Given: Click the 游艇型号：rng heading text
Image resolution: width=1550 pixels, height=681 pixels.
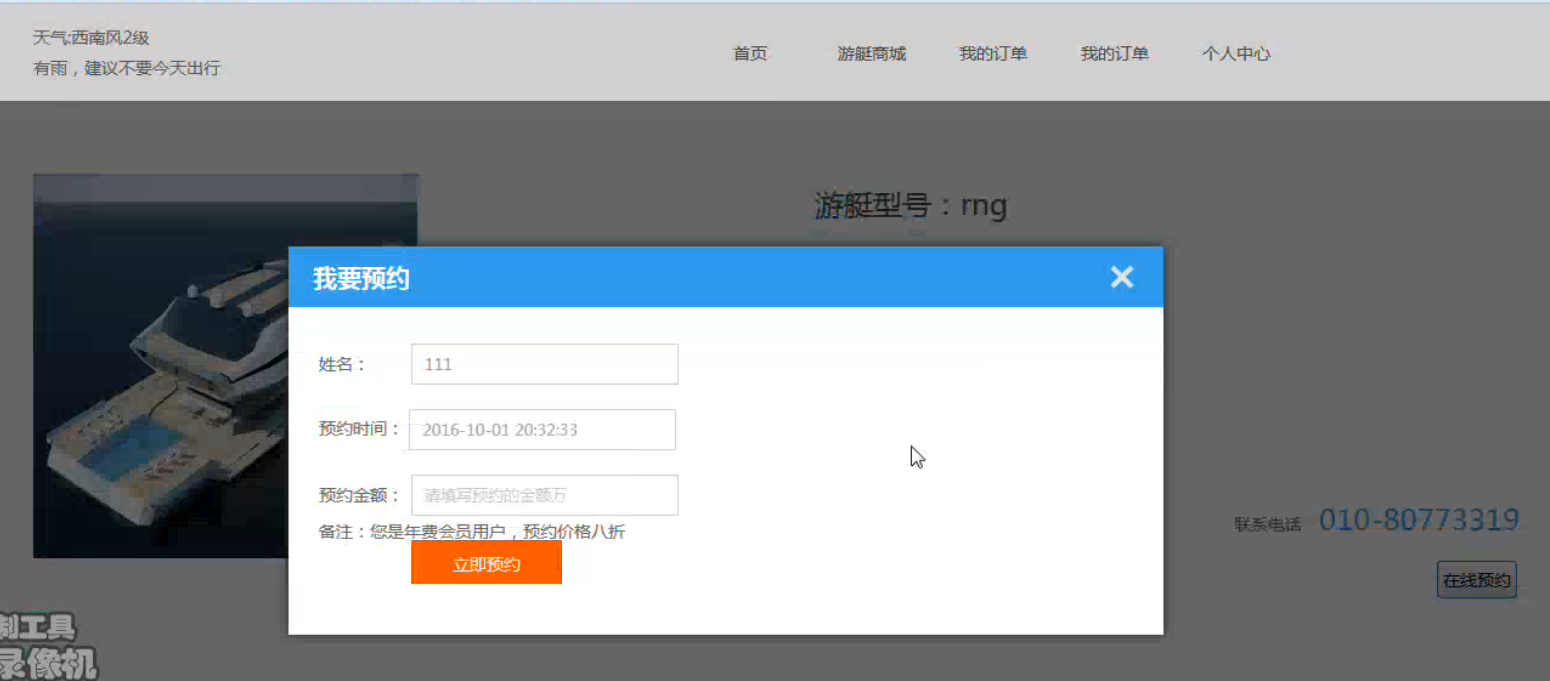Looking at the screenshot, I should click(x=911, y=206).
